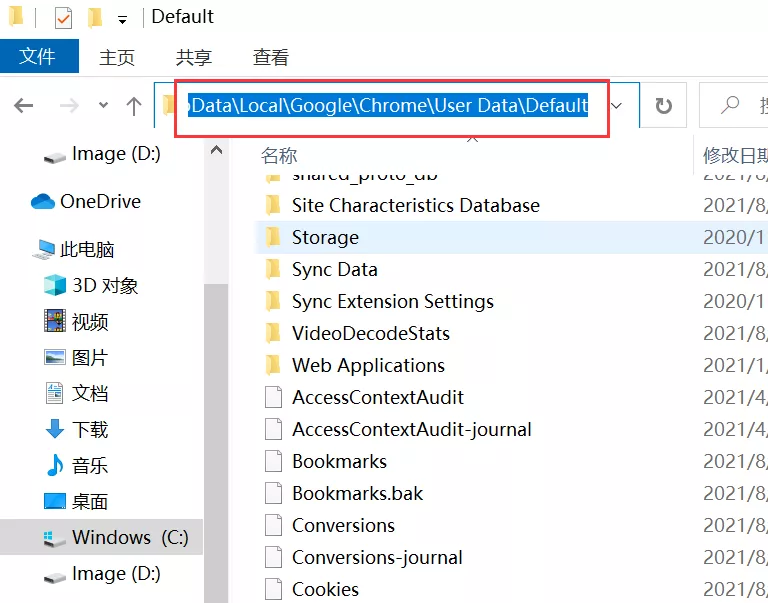Select 3D 对象 in the navigation pane

104,285
